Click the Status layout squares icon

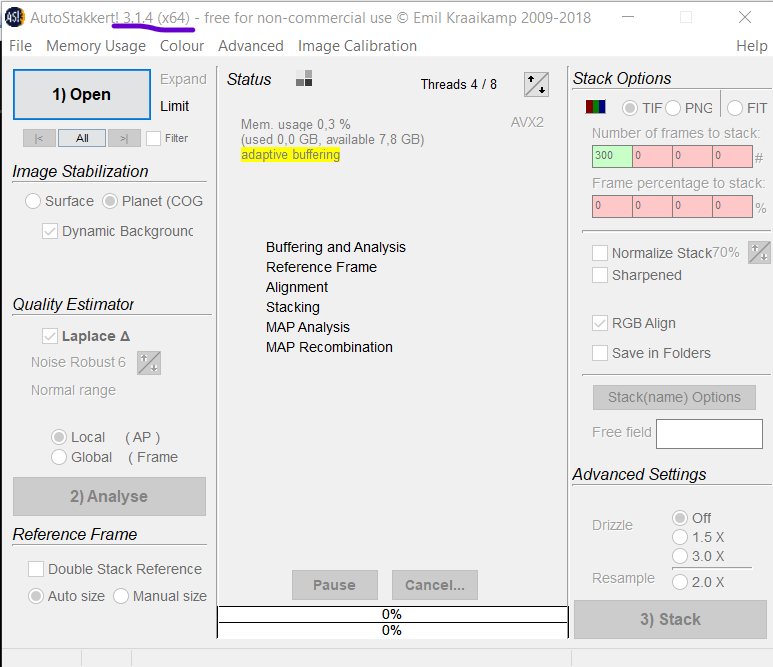304,78
